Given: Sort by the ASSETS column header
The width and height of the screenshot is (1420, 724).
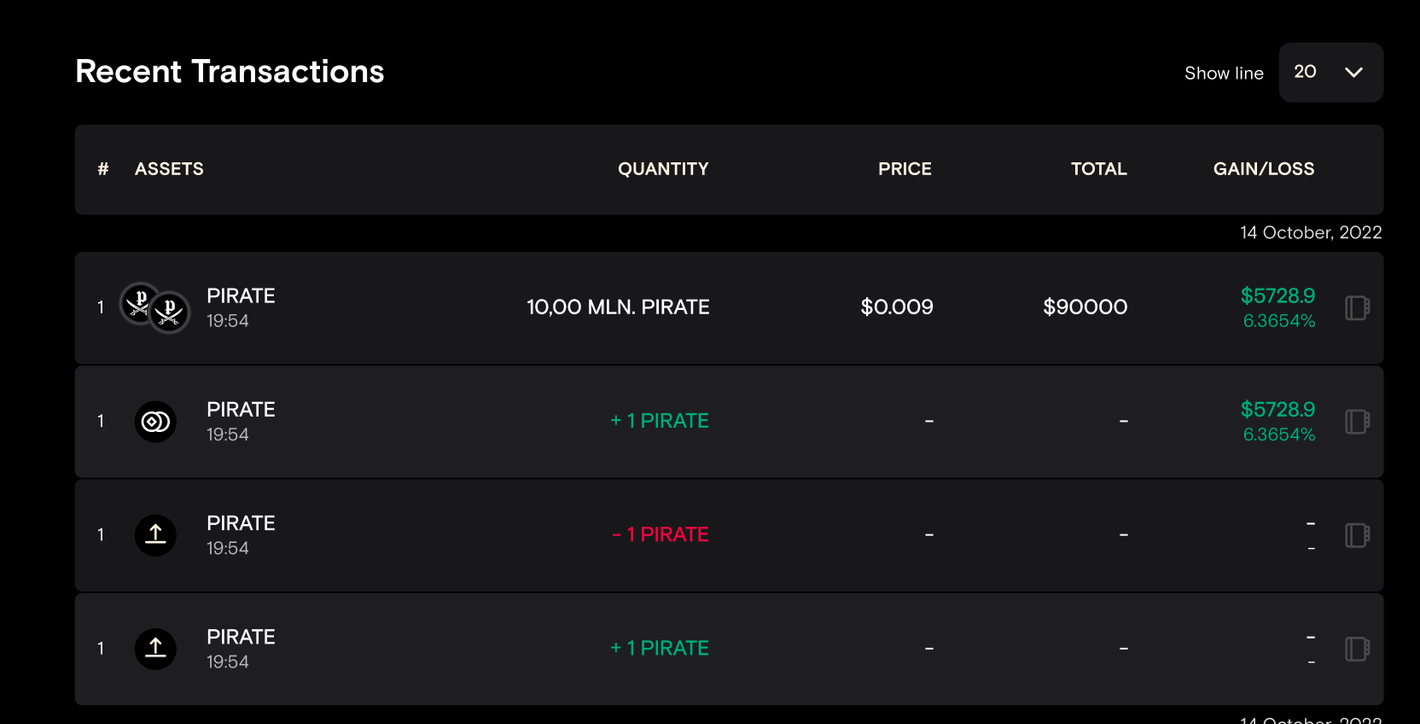Looking at the screenshot, I should pos(169,169).
